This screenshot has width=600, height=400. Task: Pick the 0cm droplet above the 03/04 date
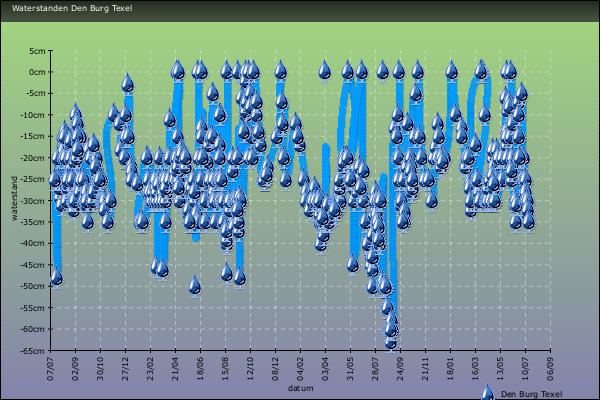(325, 71)
